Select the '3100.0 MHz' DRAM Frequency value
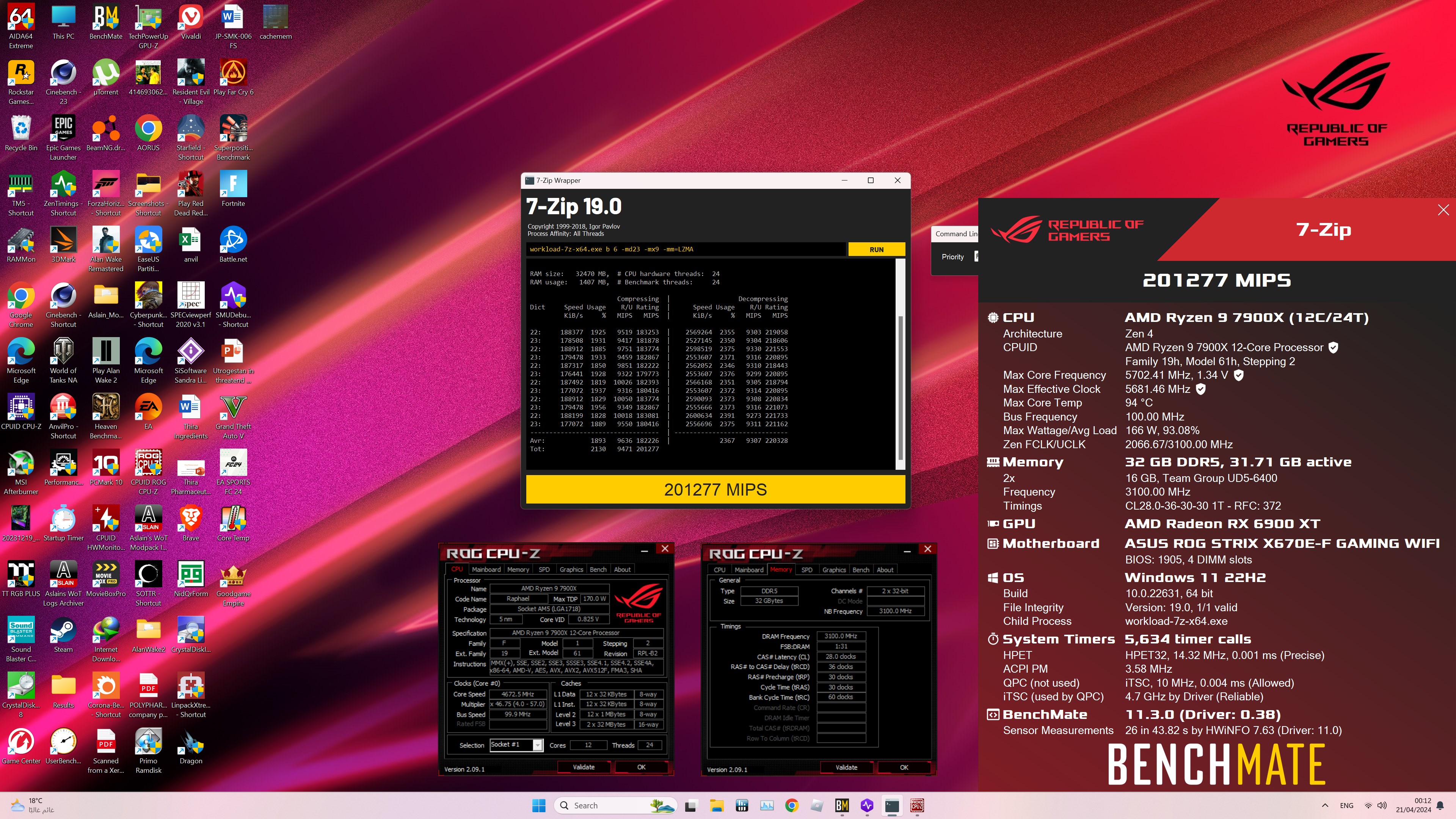1456x819 pixels. coord(841,636)
